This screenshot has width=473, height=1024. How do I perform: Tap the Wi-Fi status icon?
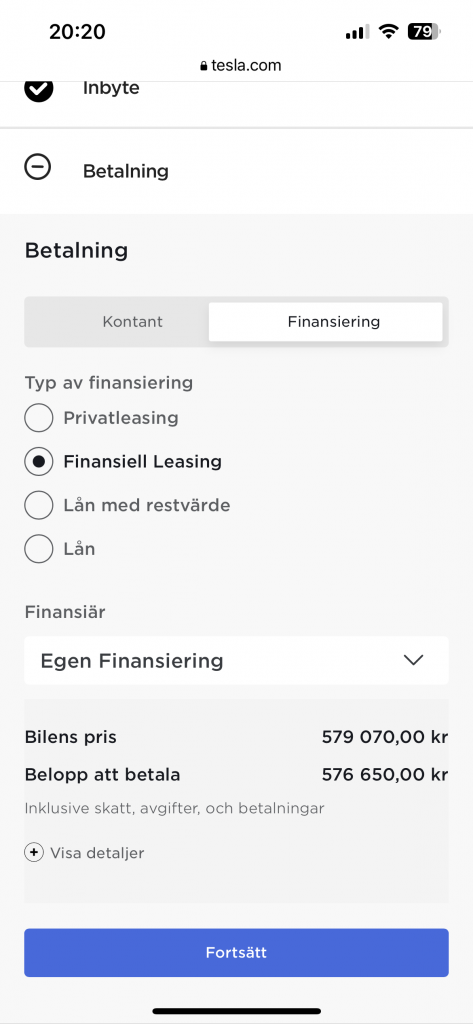[389, 31]
